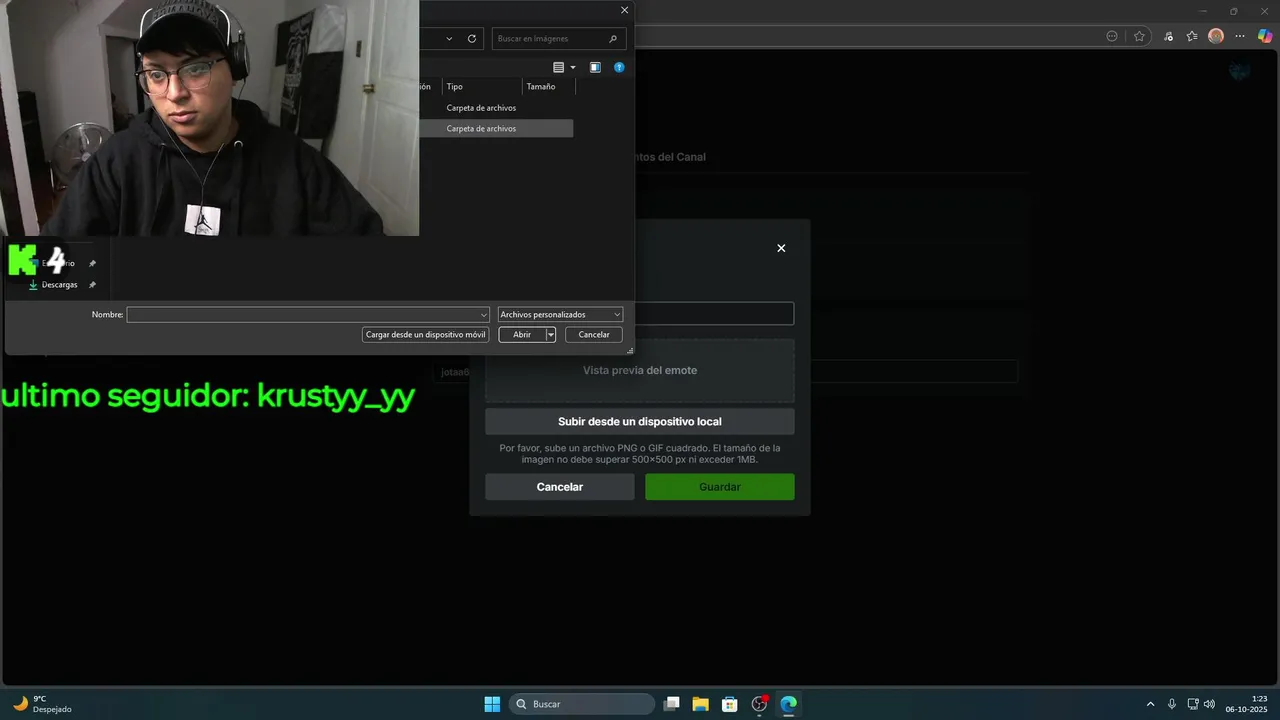Open weather widget showing 9°C Despejado
Viewport: 1280px width, 720px height.
click(x=42, y=704)
